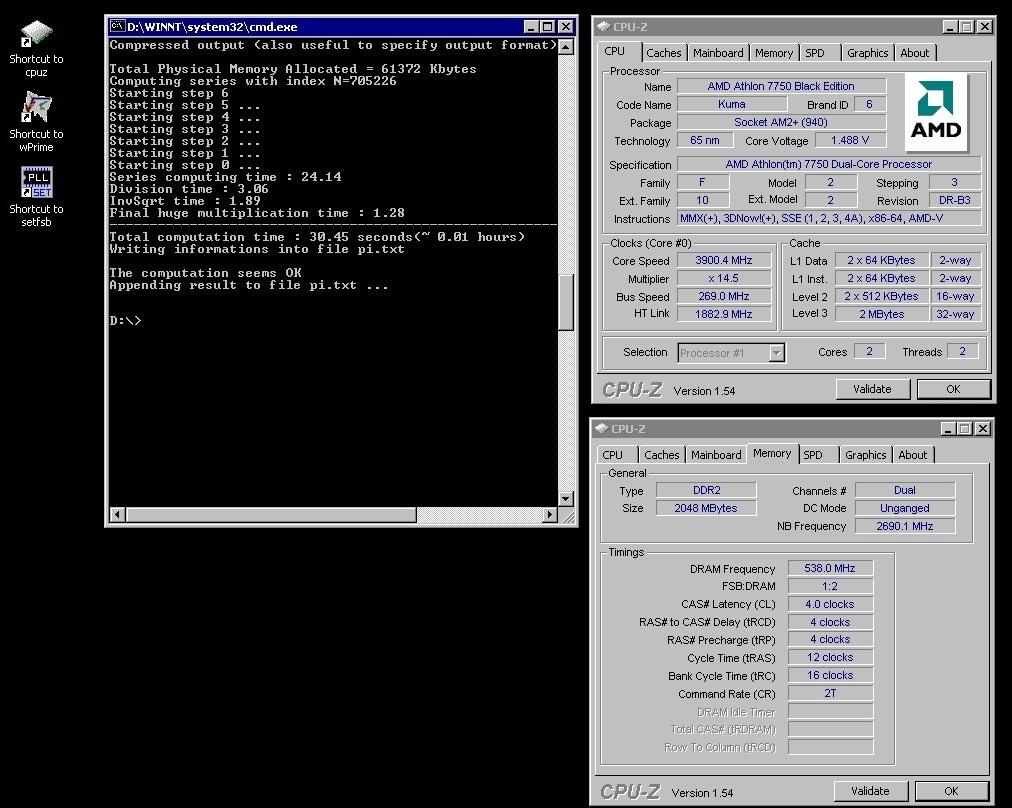Switch to Caches tab in upper CPU-Z window

tap(663, 53)
